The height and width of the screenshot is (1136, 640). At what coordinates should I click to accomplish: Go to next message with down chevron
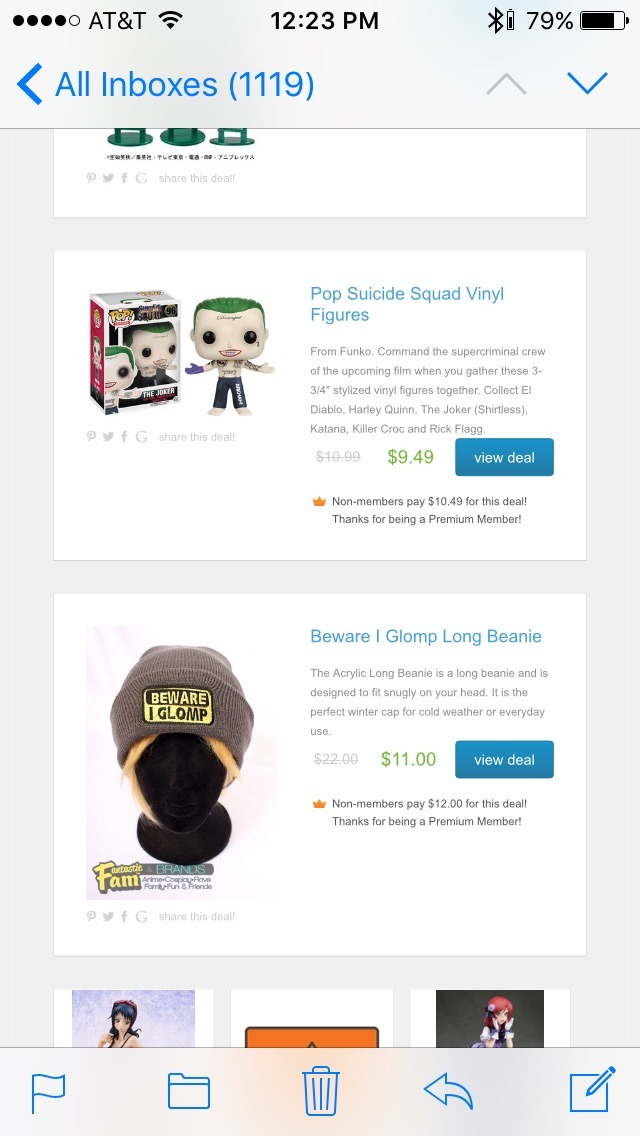587,83
